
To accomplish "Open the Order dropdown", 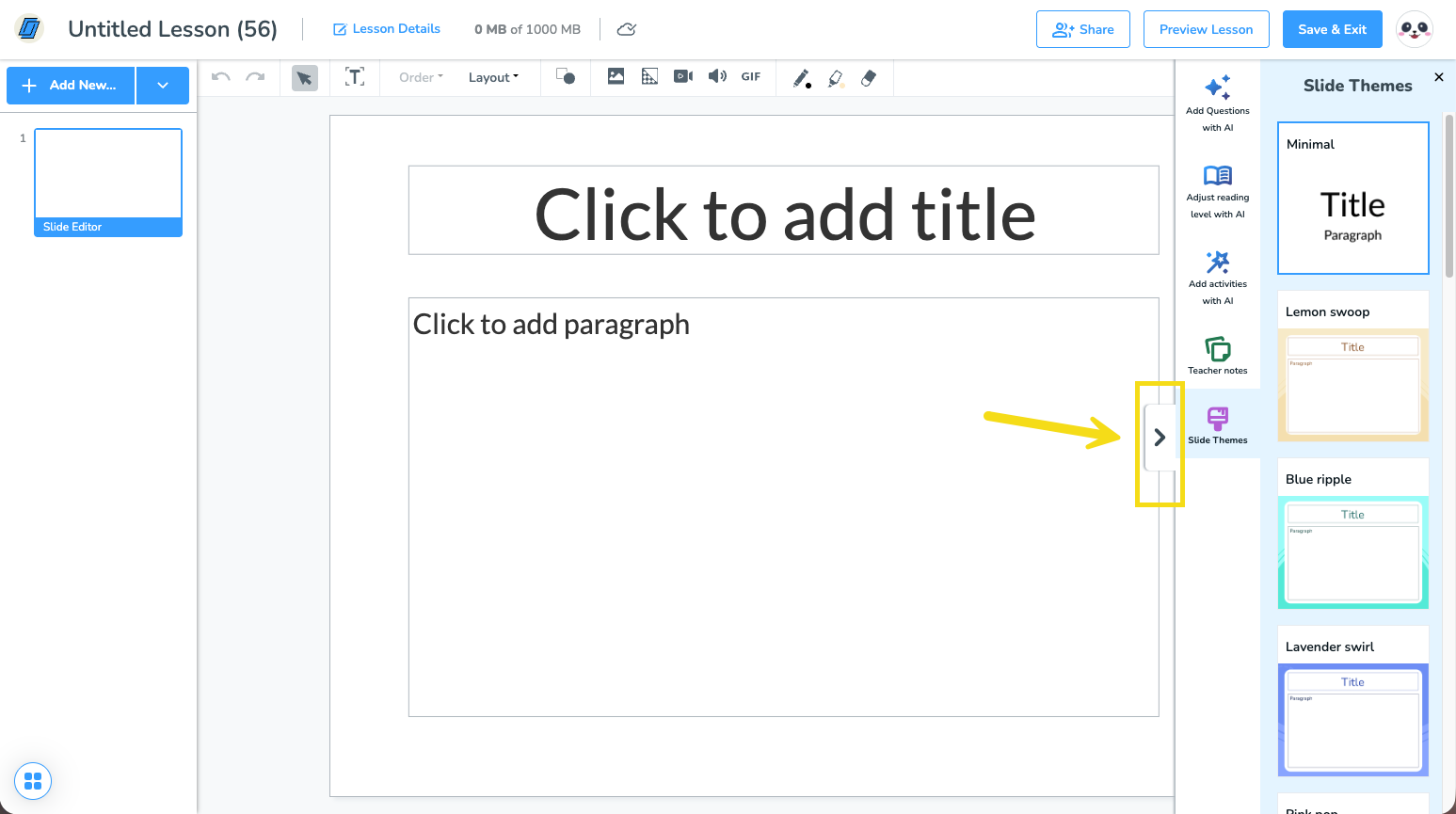I will (x=421, y=77).
